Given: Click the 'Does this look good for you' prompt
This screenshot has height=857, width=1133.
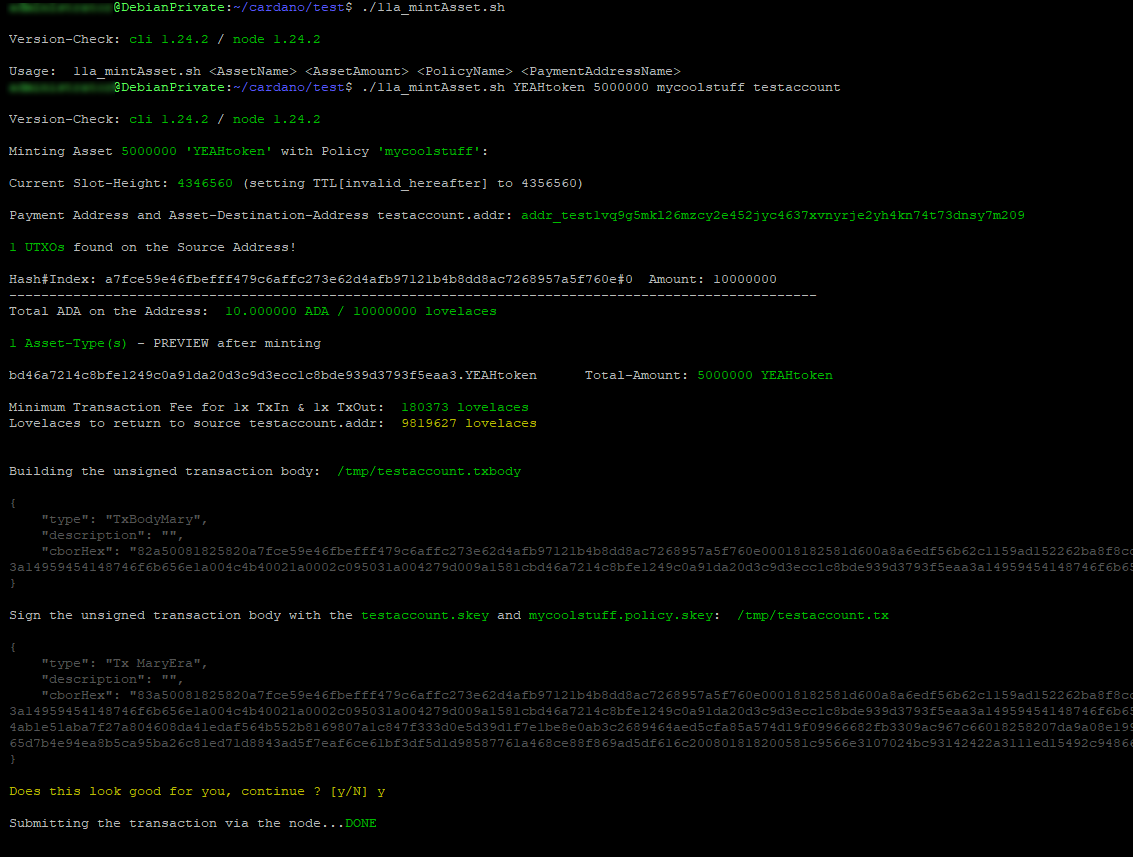Looking at the screenshot, I should [197, 791].
